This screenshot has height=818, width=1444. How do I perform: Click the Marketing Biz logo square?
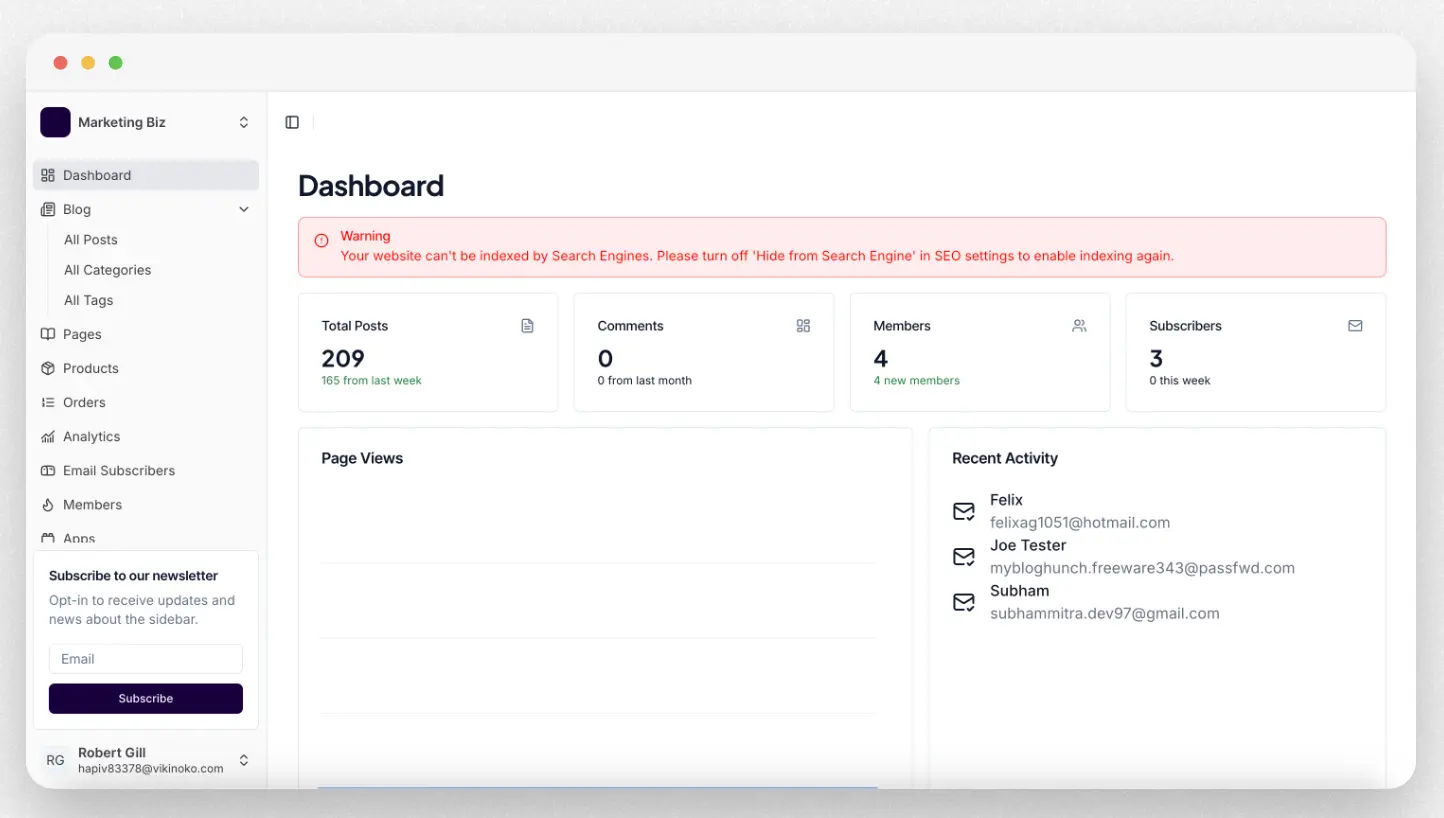(55, 122)
